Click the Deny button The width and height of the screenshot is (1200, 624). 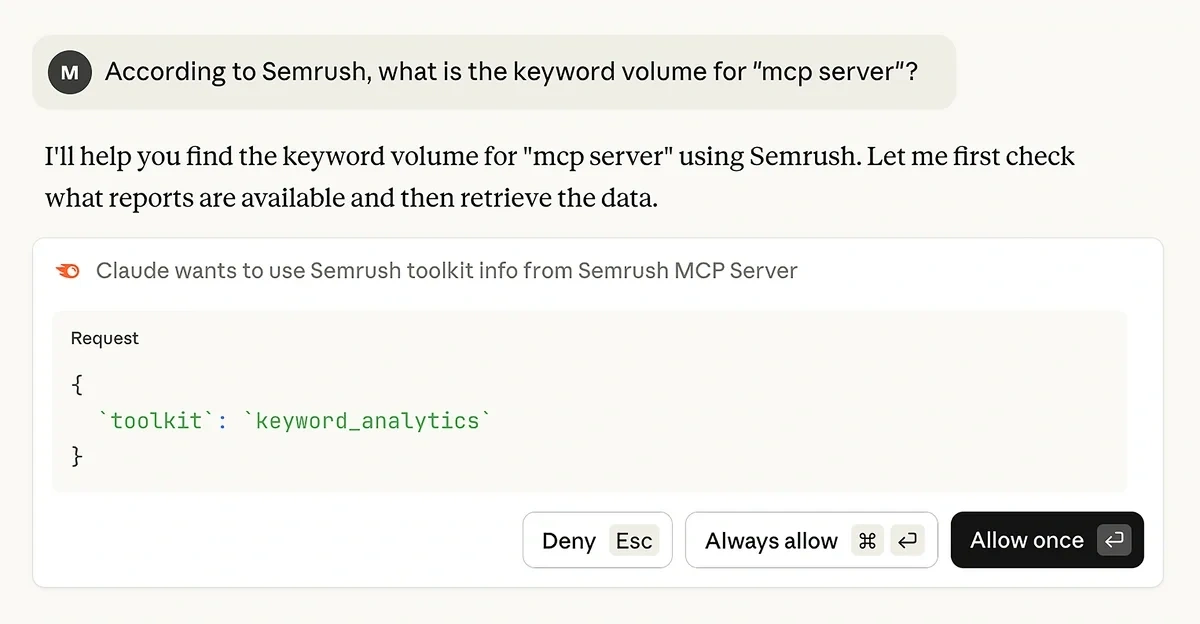[x=597, y=540]
